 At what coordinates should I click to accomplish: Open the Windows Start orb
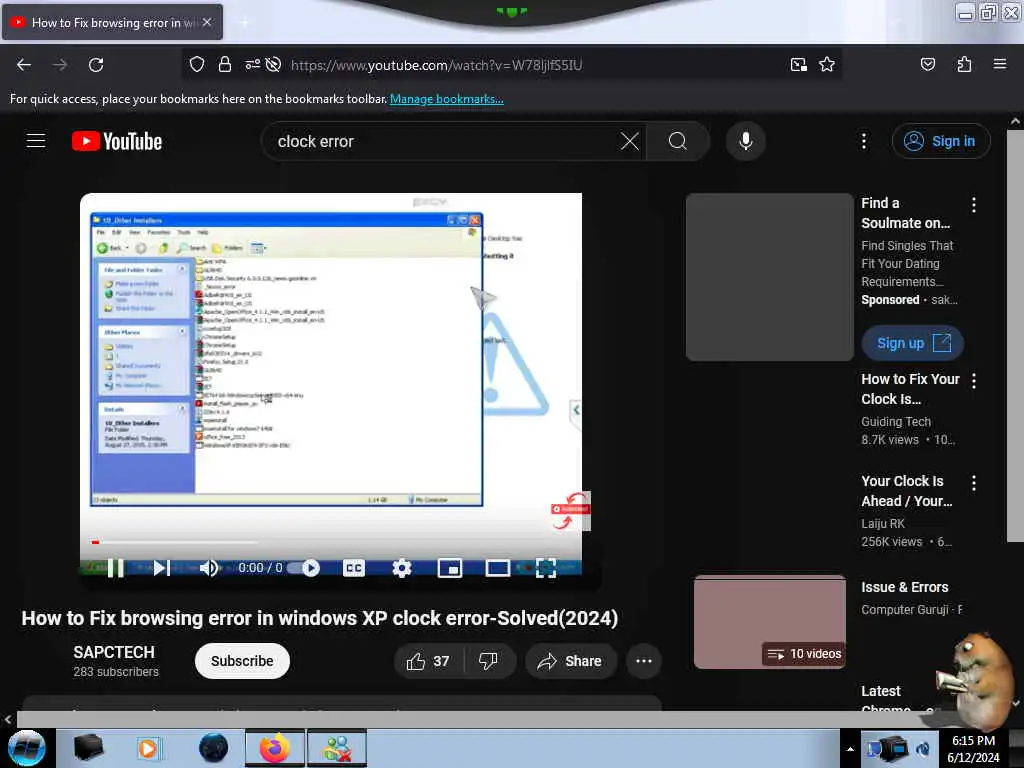coord(27,748)
